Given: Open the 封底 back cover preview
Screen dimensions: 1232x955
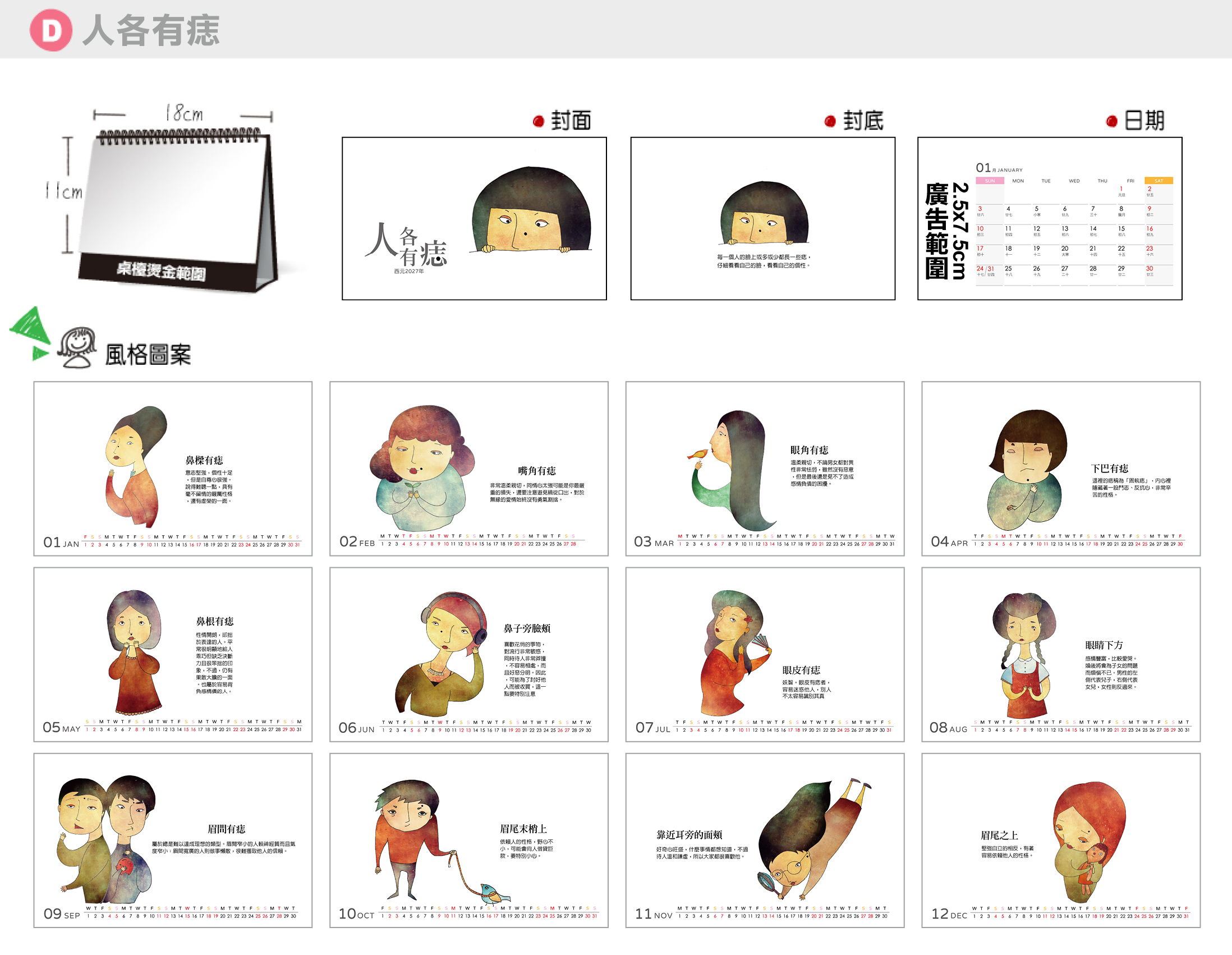Looking at the screenshot, I should [762, 218].
